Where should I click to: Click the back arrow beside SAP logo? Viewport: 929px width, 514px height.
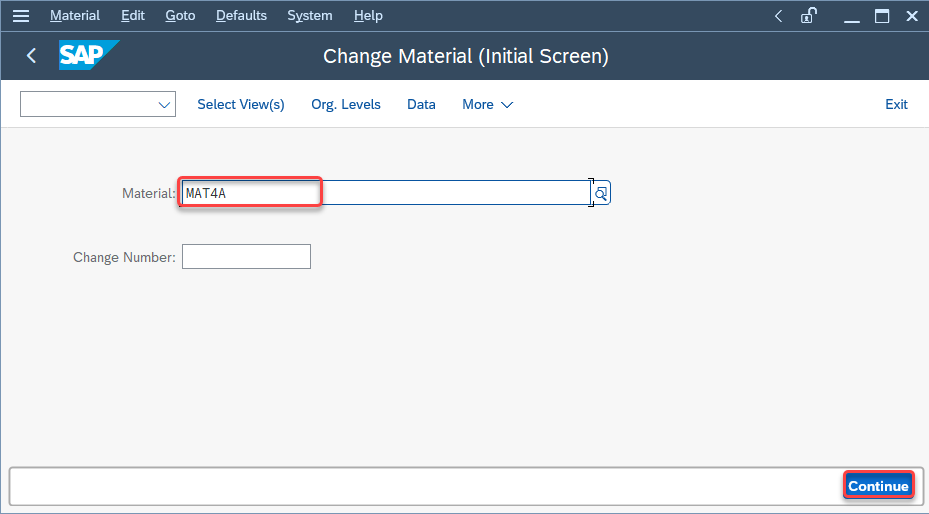(x=32, y=56)
